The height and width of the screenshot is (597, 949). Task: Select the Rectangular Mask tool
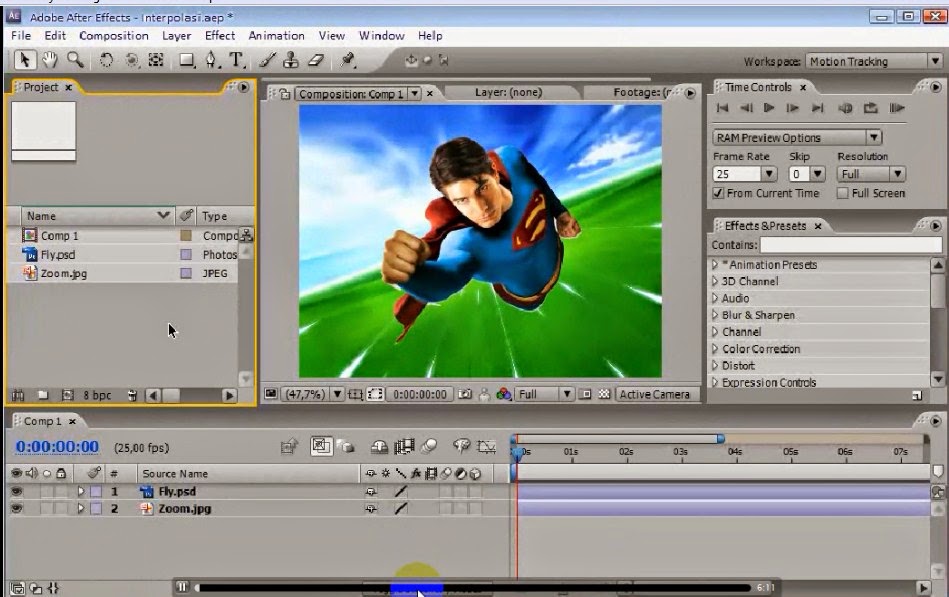(x=186, y=60)
